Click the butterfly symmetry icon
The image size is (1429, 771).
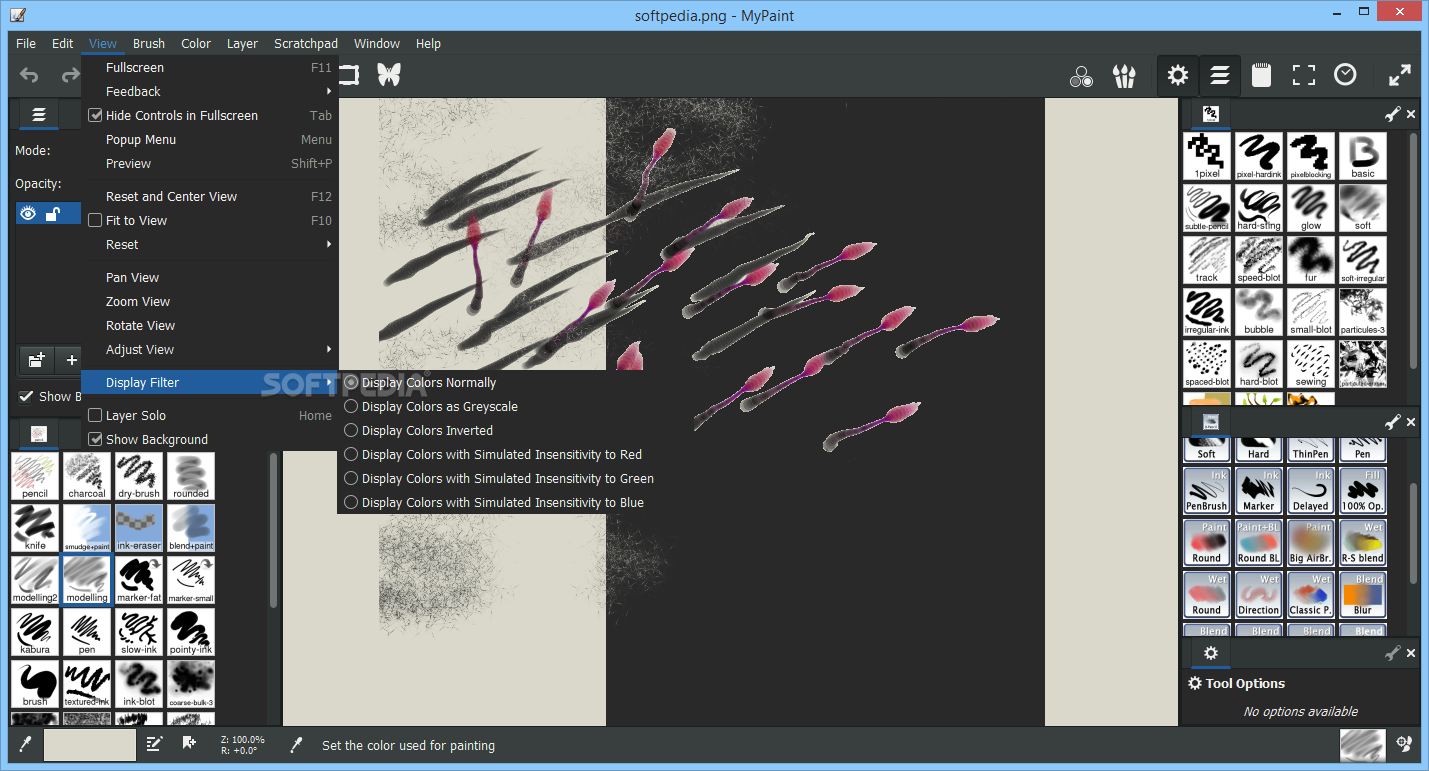[x=388, y=75]
